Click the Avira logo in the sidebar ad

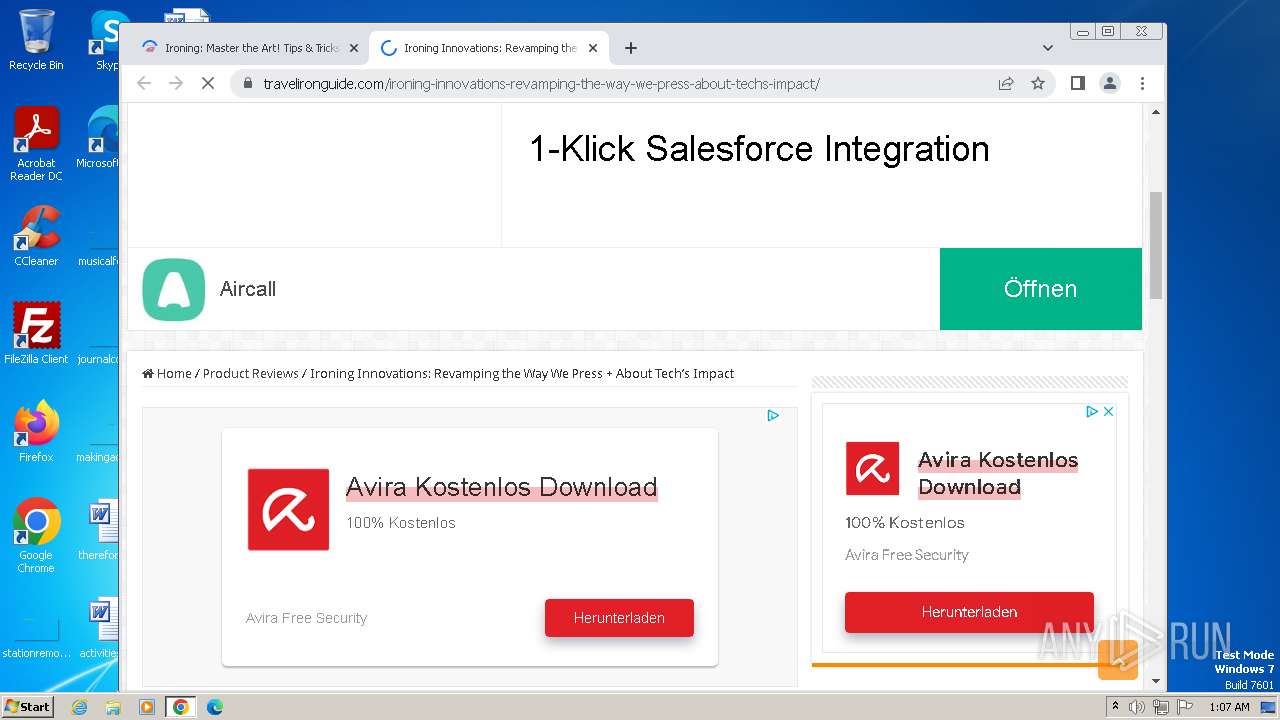click(x=873, y=469)
